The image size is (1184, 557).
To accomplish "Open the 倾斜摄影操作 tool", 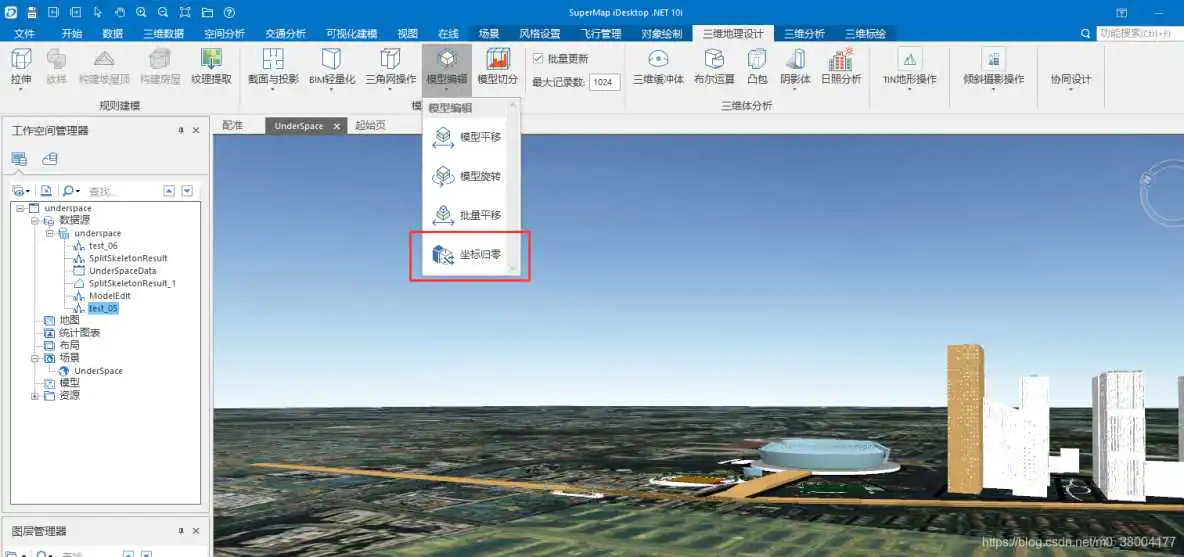I will [x=993, y=68].
